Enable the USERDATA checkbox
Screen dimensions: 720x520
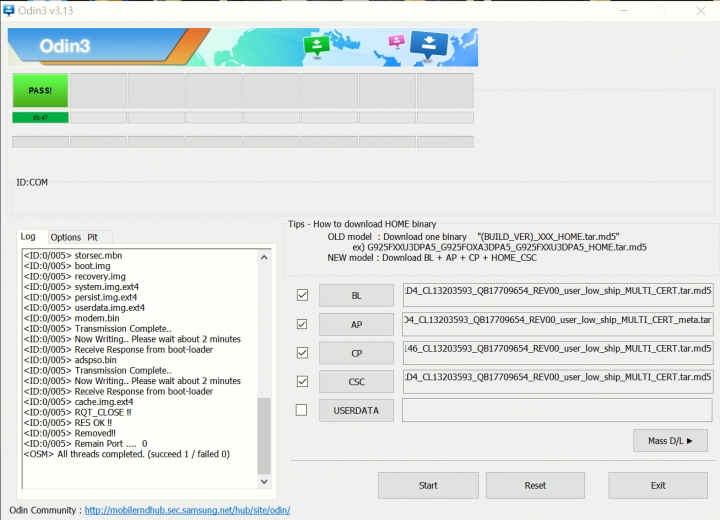click(302, 410)
